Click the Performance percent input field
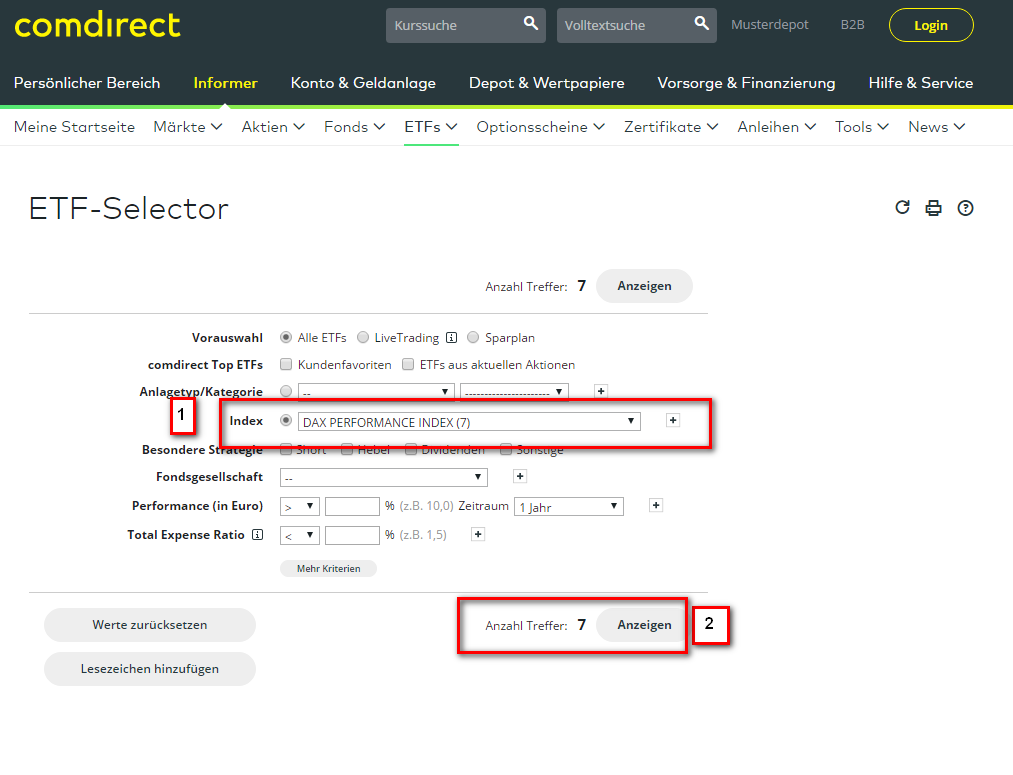1013x775 pixels. click(x=352, y=507)
